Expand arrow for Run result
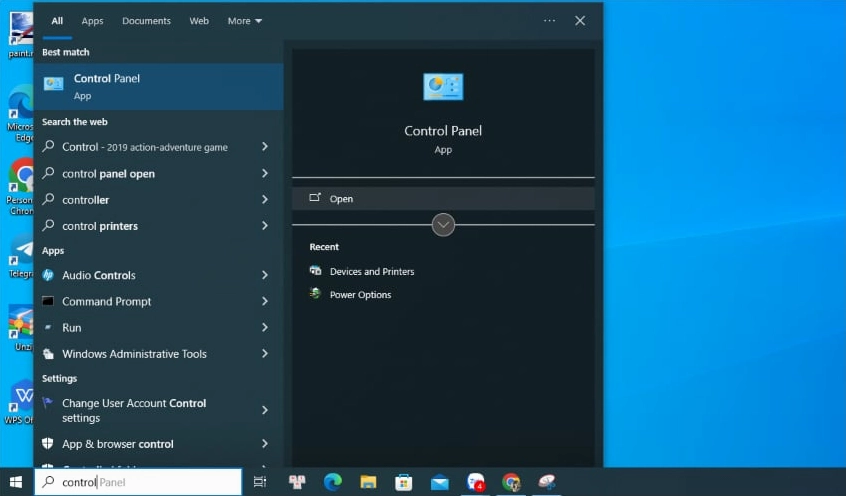Screen dimensions: 846x496 (x=265, y=328)
